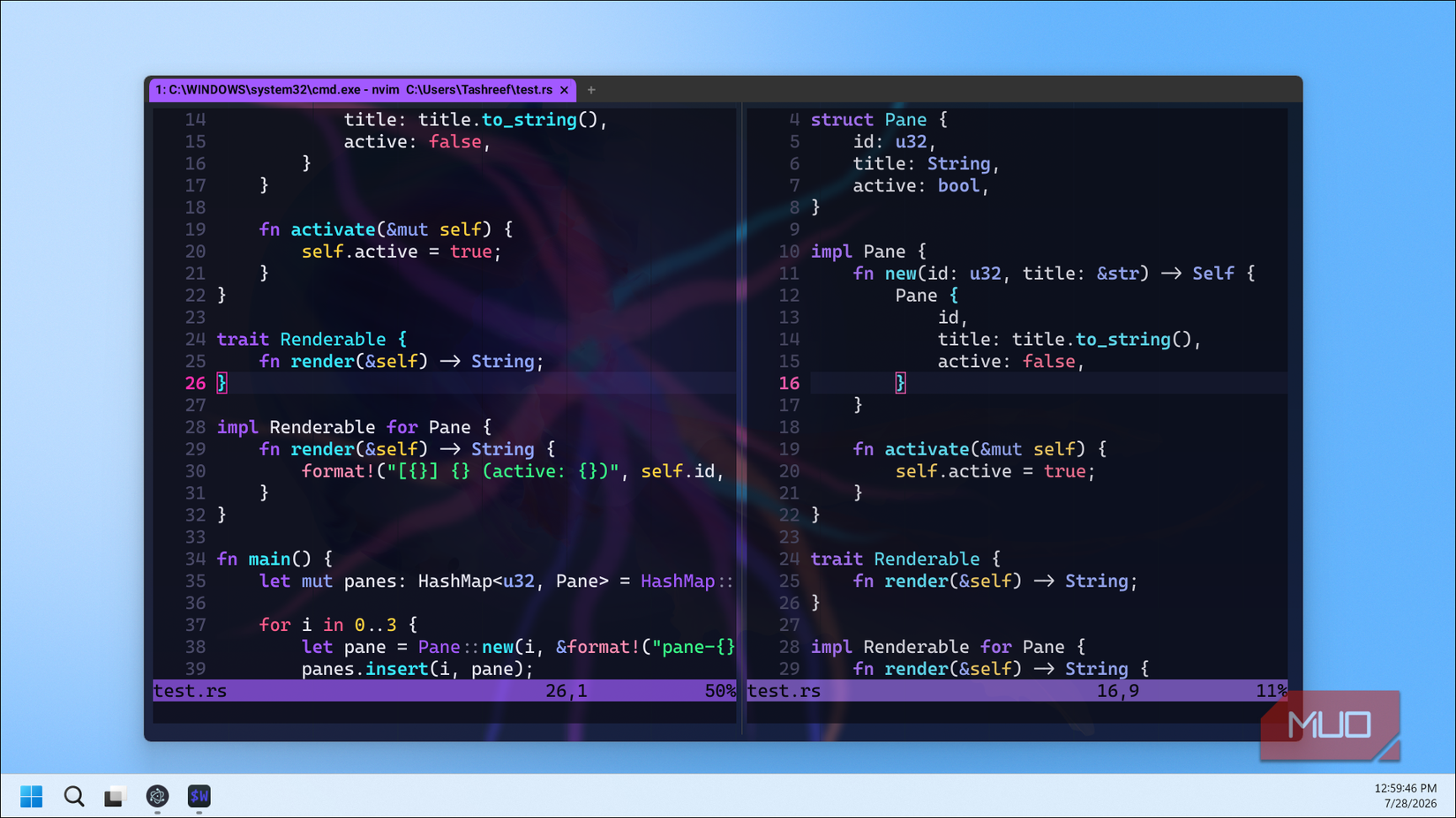Viewport: 1456px width, 818px height.
Task: Select the cmd.exe nvim test.rs tab
Action: coord(363,90)
